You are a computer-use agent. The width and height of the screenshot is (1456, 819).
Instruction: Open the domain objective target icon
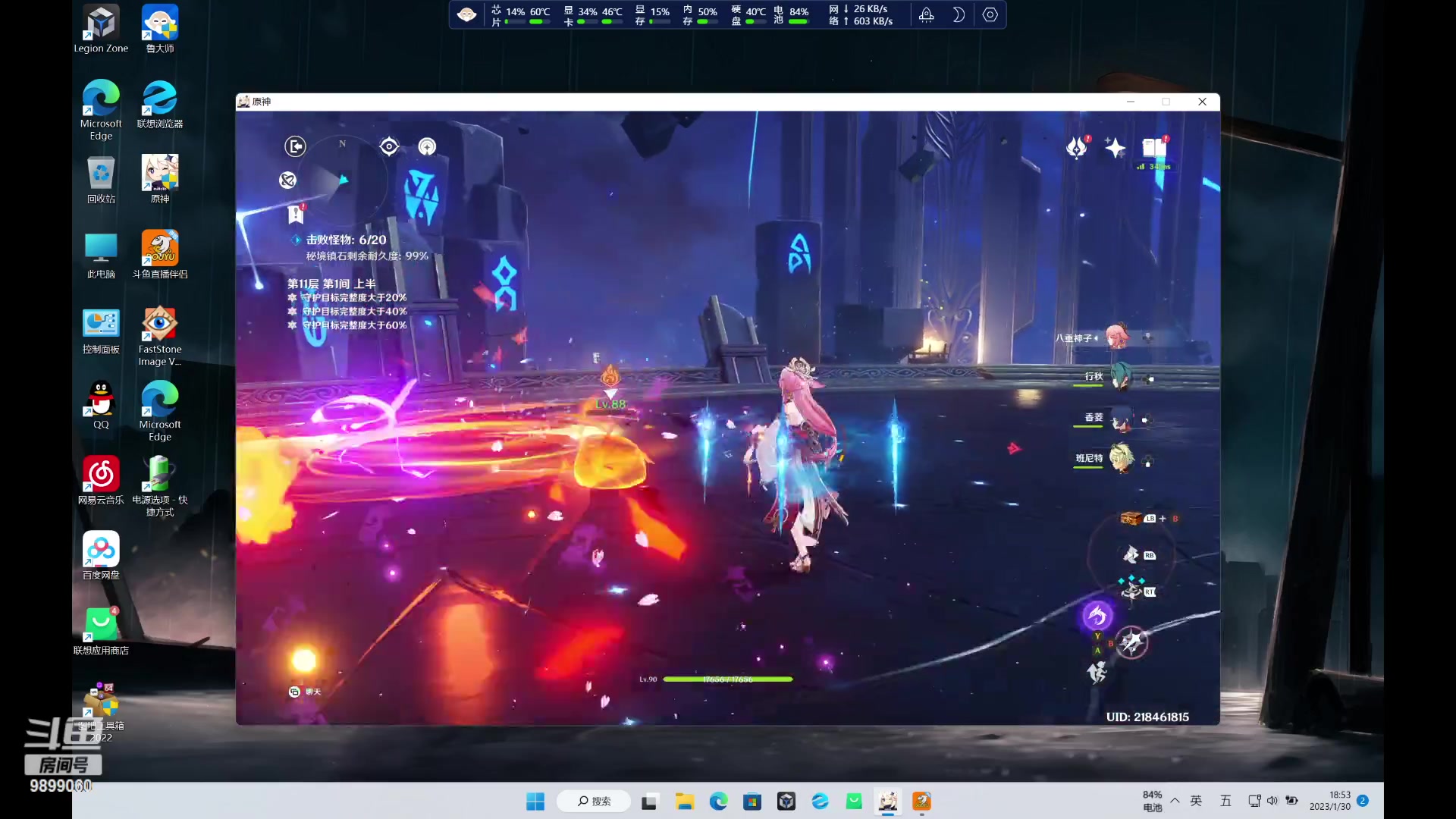[x=389, y=146]
